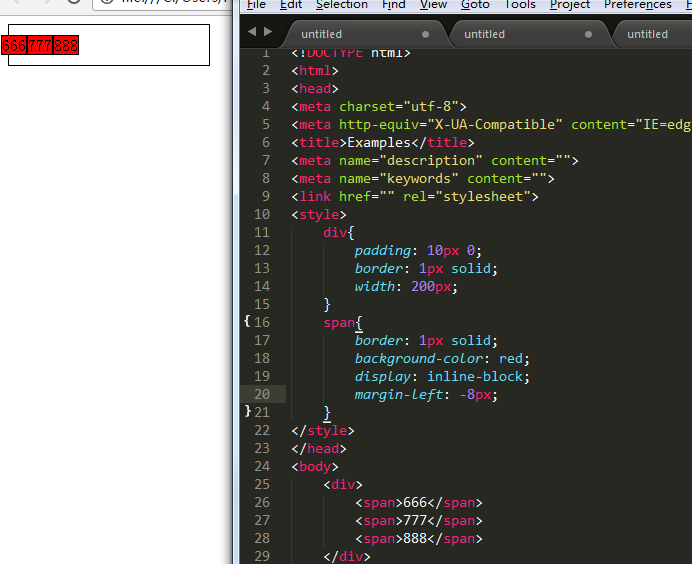Viewport: 692px width, 564px height.
Task: Open the View menu
Action: [433, 4]
